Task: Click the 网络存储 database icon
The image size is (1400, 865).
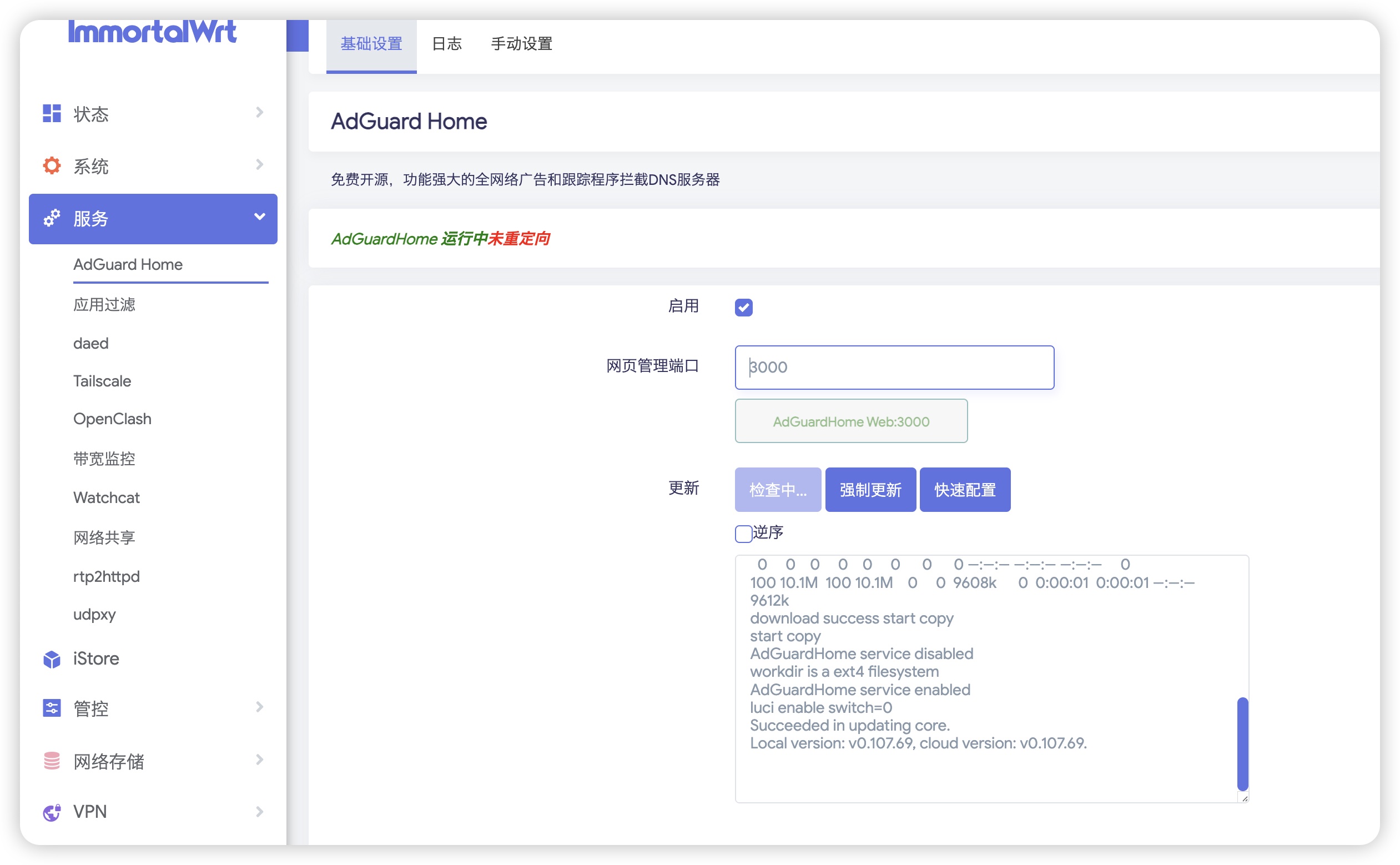Action: pos(52,761)
